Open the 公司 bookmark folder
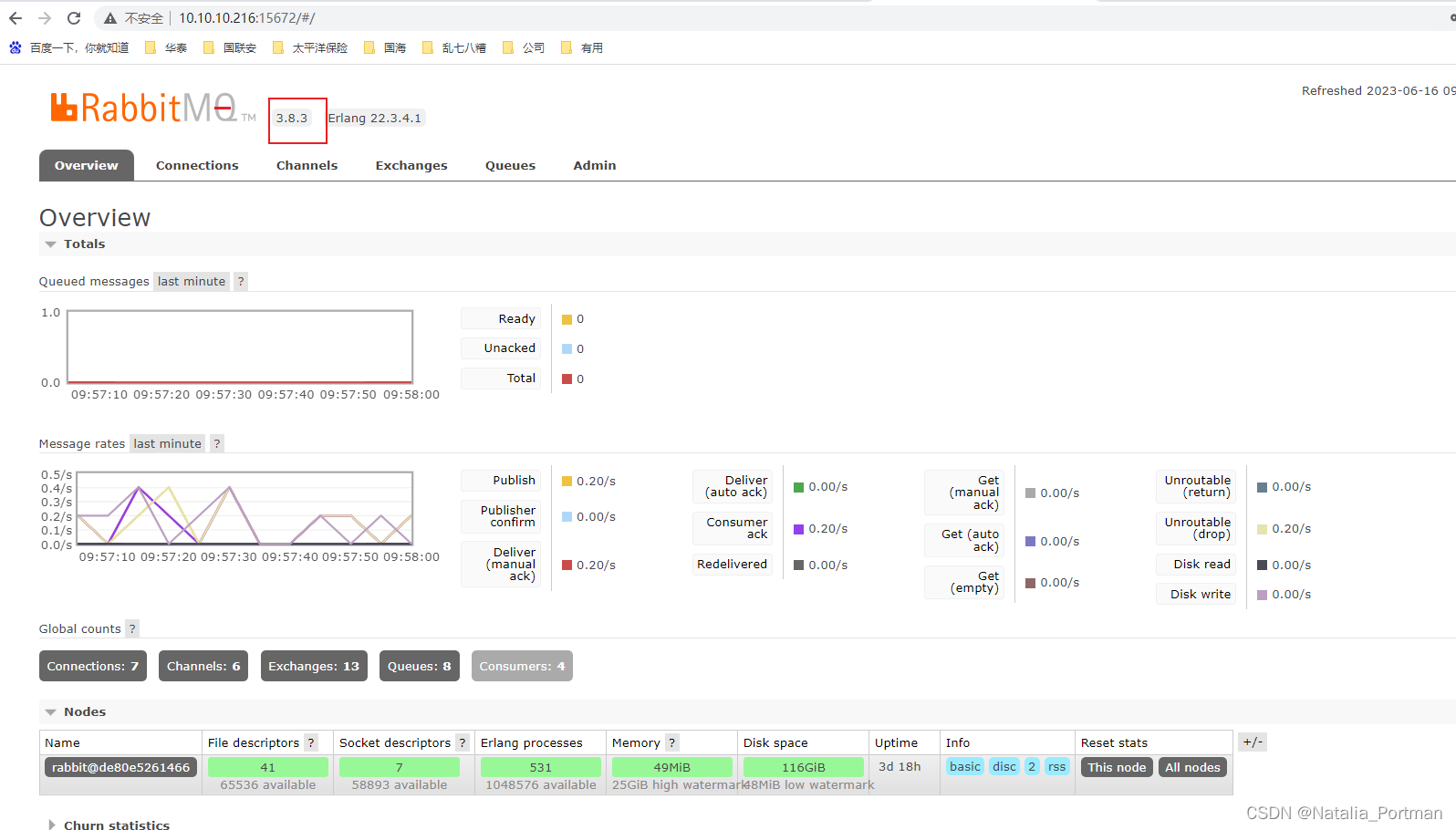 524,47
